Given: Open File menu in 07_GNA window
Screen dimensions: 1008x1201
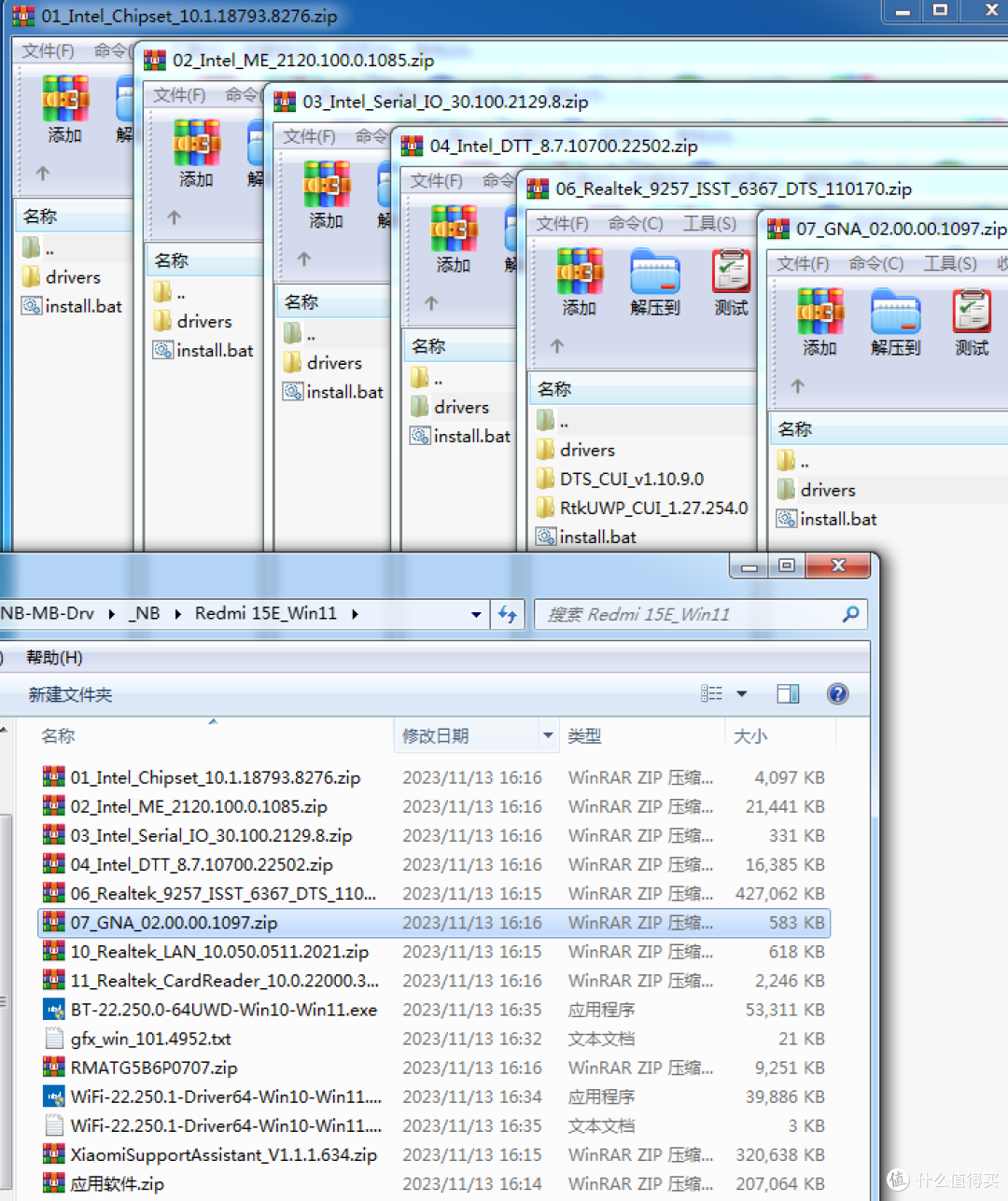Looking at the screenshot, I should 803,264.
